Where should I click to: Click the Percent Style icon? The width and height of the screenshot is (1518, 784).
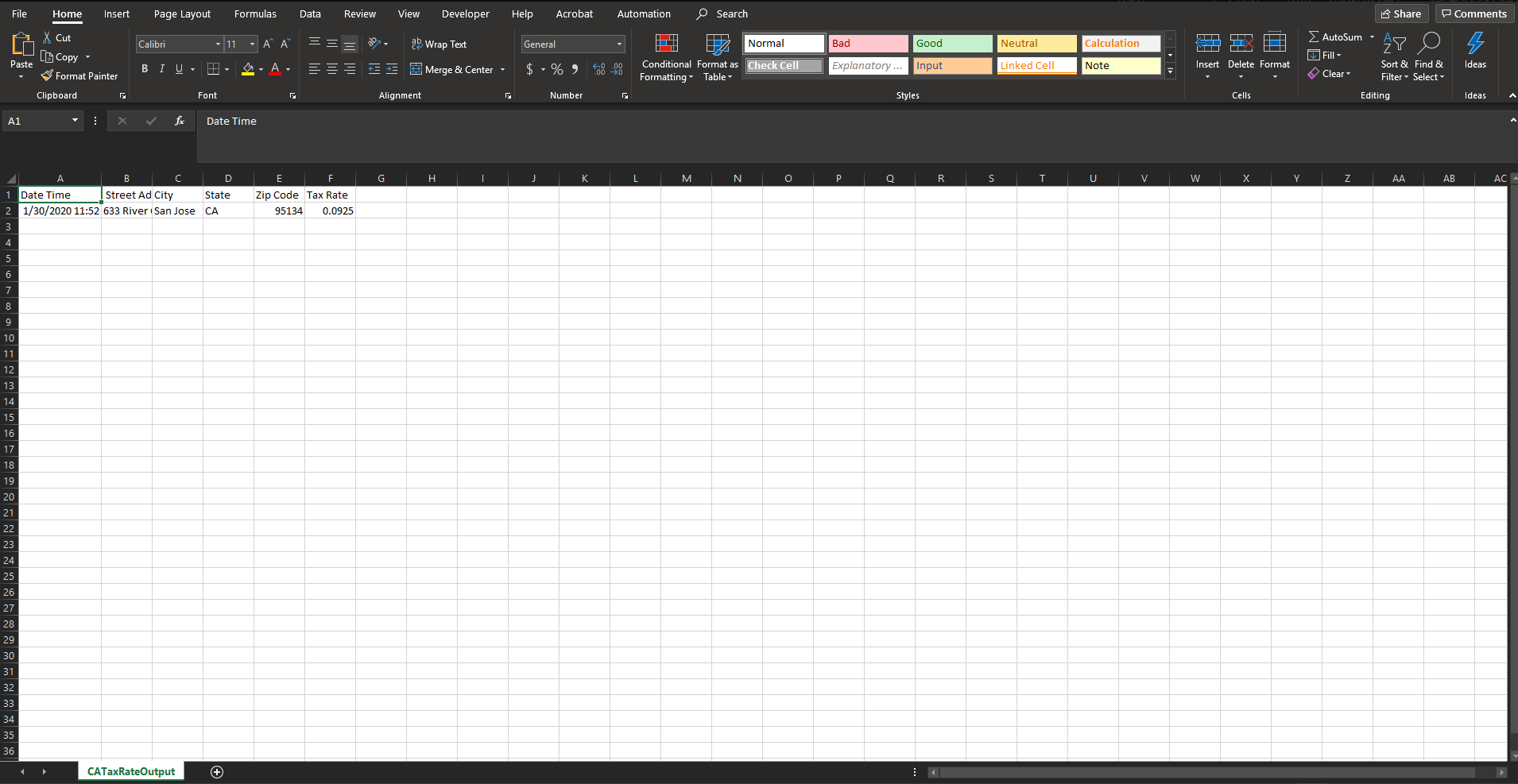coord(557,70)
